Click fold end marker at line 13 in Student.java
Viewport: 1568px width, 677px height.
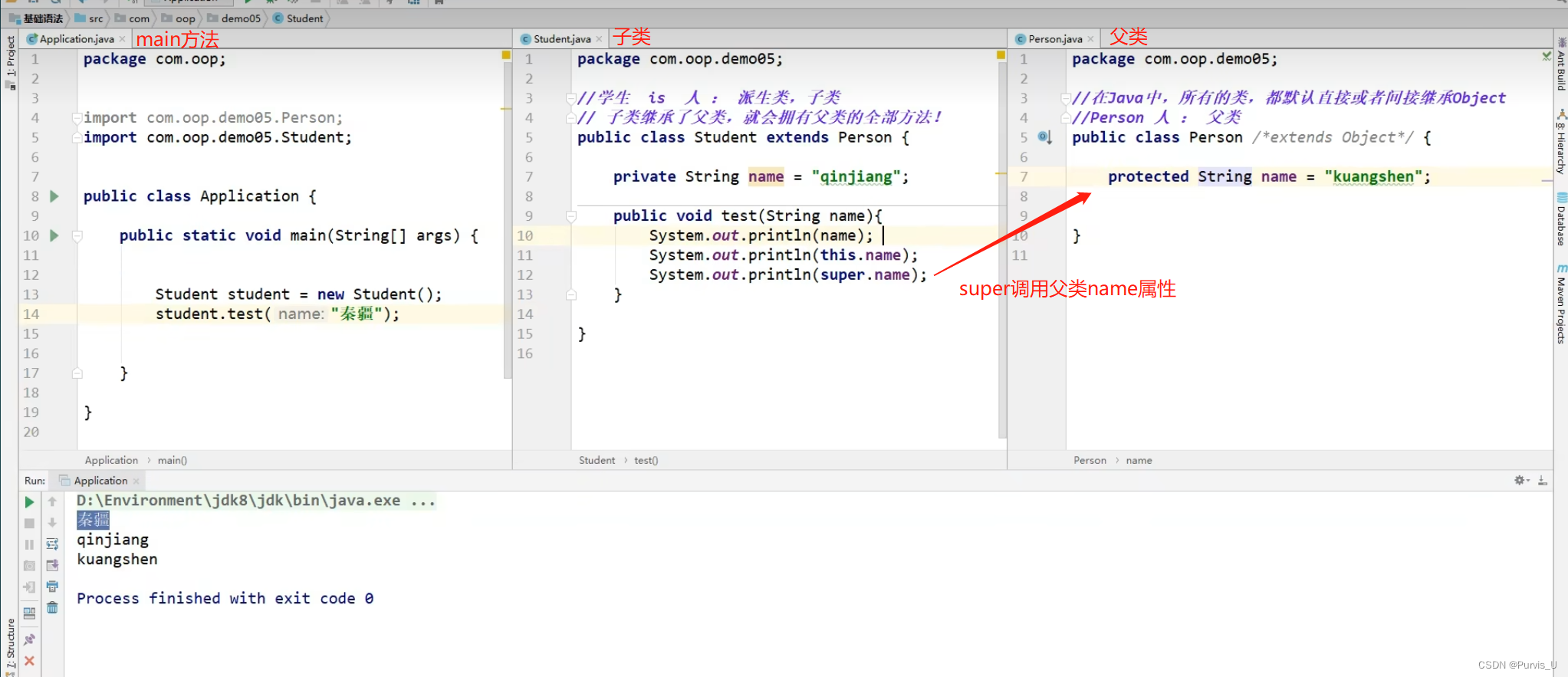click(571, 294)
